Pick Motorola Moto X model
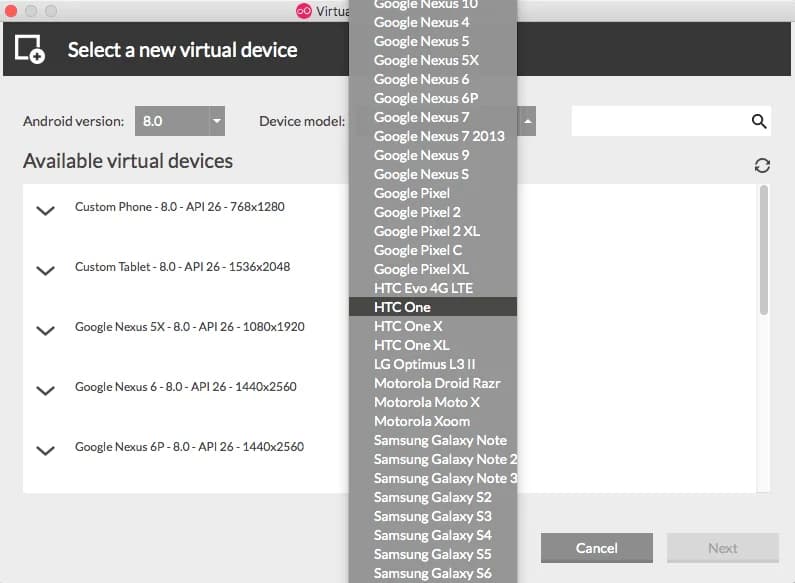The width and height of the screenshot is (795, 583). 433,403
